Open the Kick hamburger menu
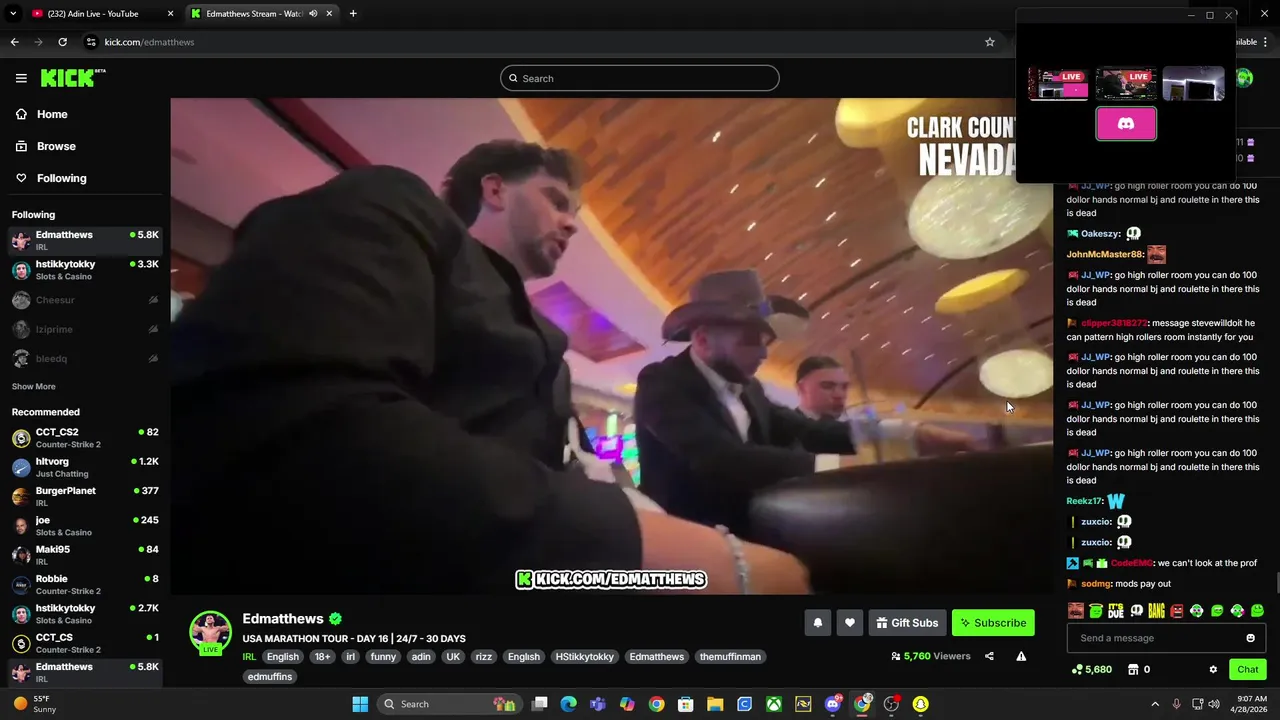Viewport: 1280px width, 720px height. (x=21, y=78)
